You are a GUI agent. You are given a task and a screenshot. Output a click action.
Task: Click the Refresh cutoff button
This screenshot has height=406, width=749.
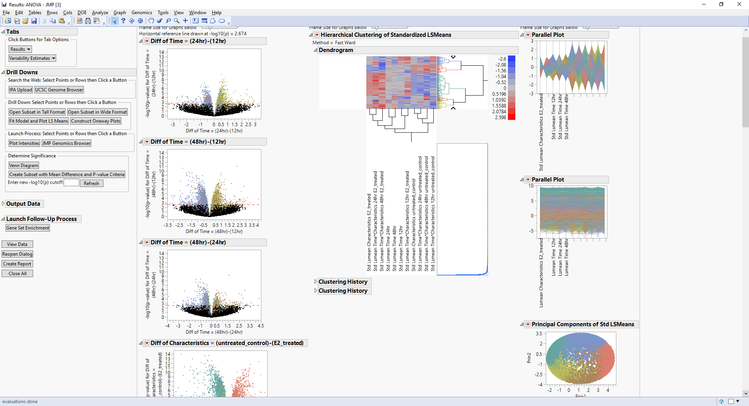[91, 183]
